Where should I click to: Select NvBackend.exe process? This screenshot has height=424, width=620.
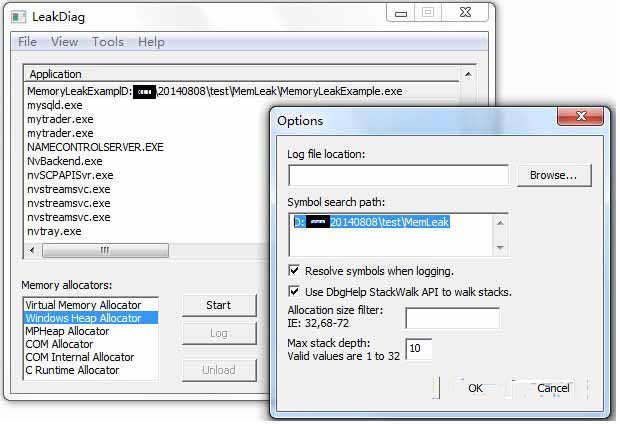pyautogui.click(x=65, y=161)
